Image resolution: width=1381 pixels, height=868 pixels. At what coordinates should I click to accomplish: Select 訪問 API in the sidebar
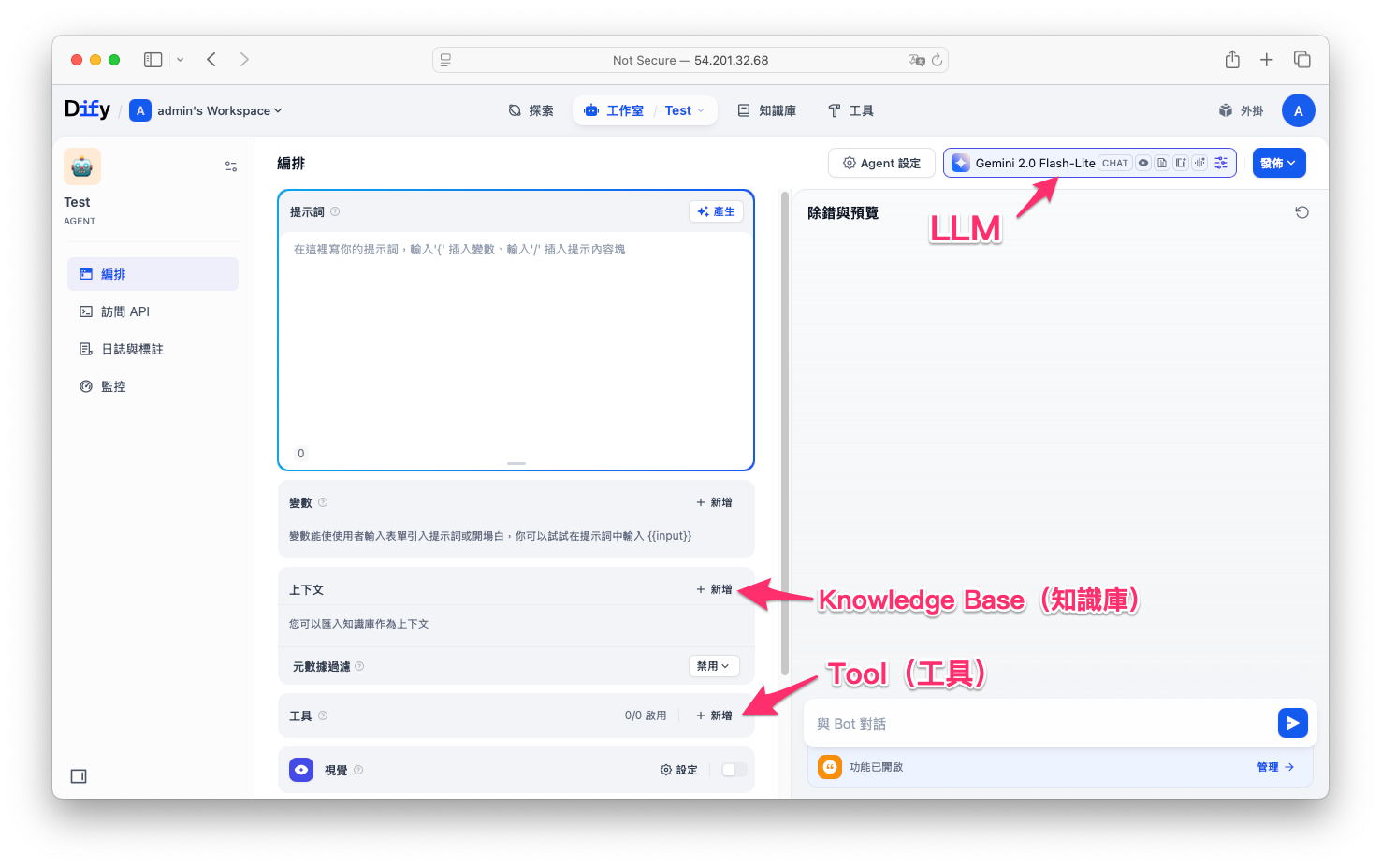(125, 311)
